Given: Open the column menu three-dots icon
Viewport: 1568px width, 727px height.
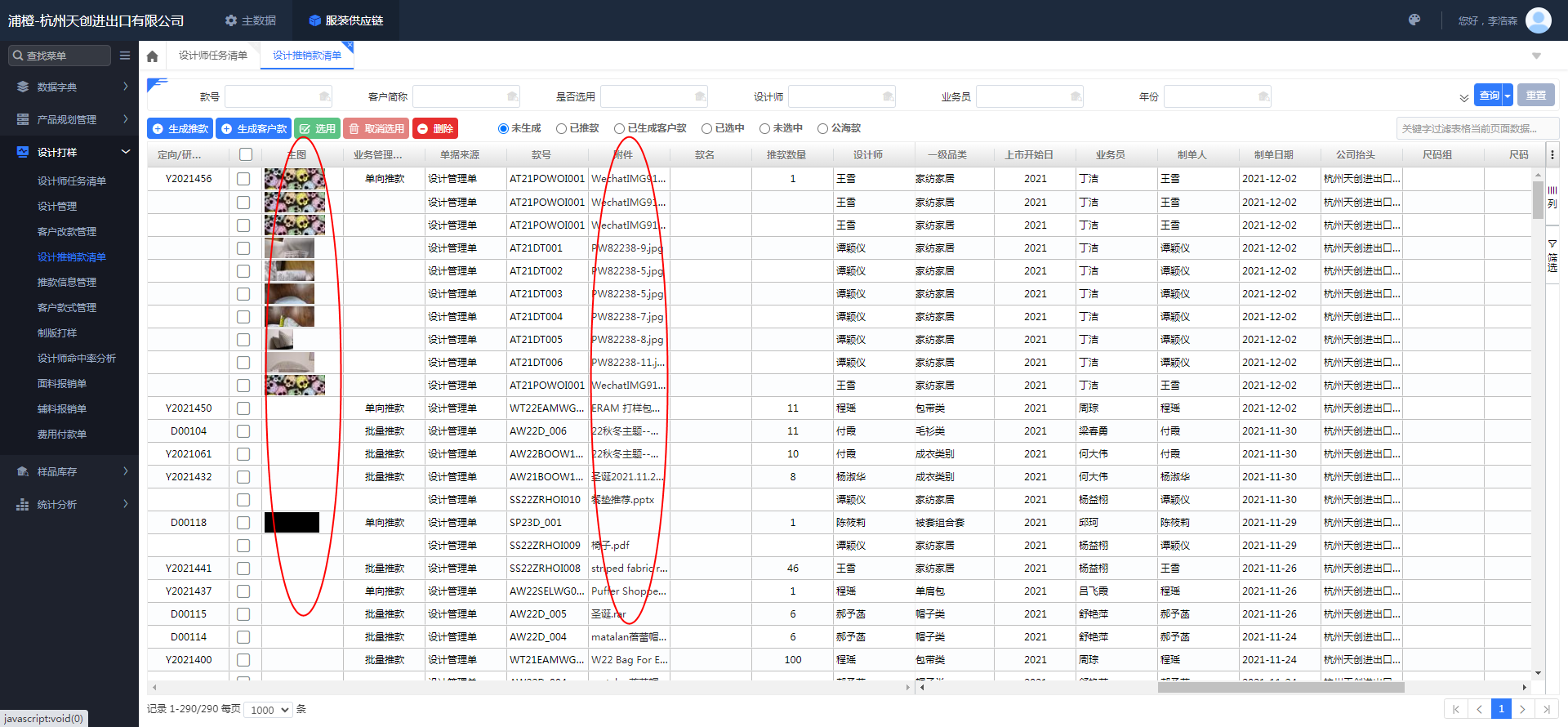Looking at the screenshot, I should [1552, 154].
